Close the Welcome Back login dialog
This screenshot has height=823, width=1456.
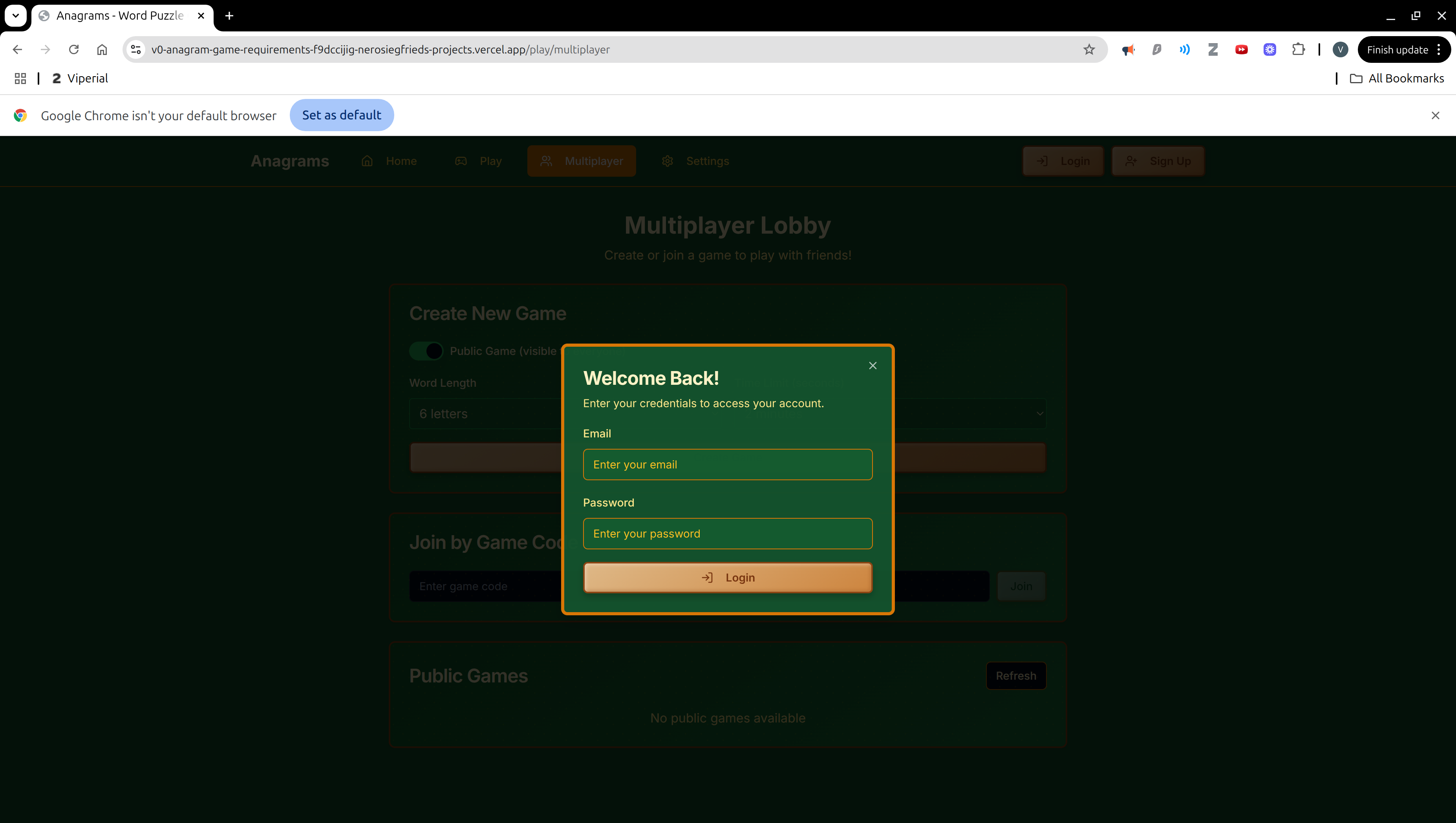click(872, 366)
